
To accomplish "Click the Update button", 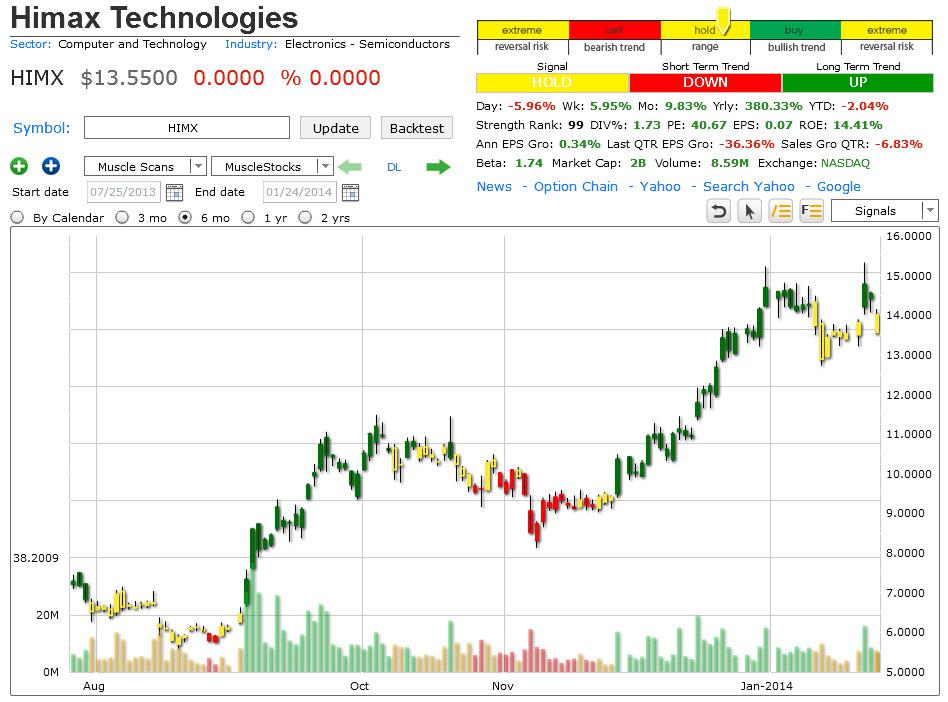I will (335, 128).
